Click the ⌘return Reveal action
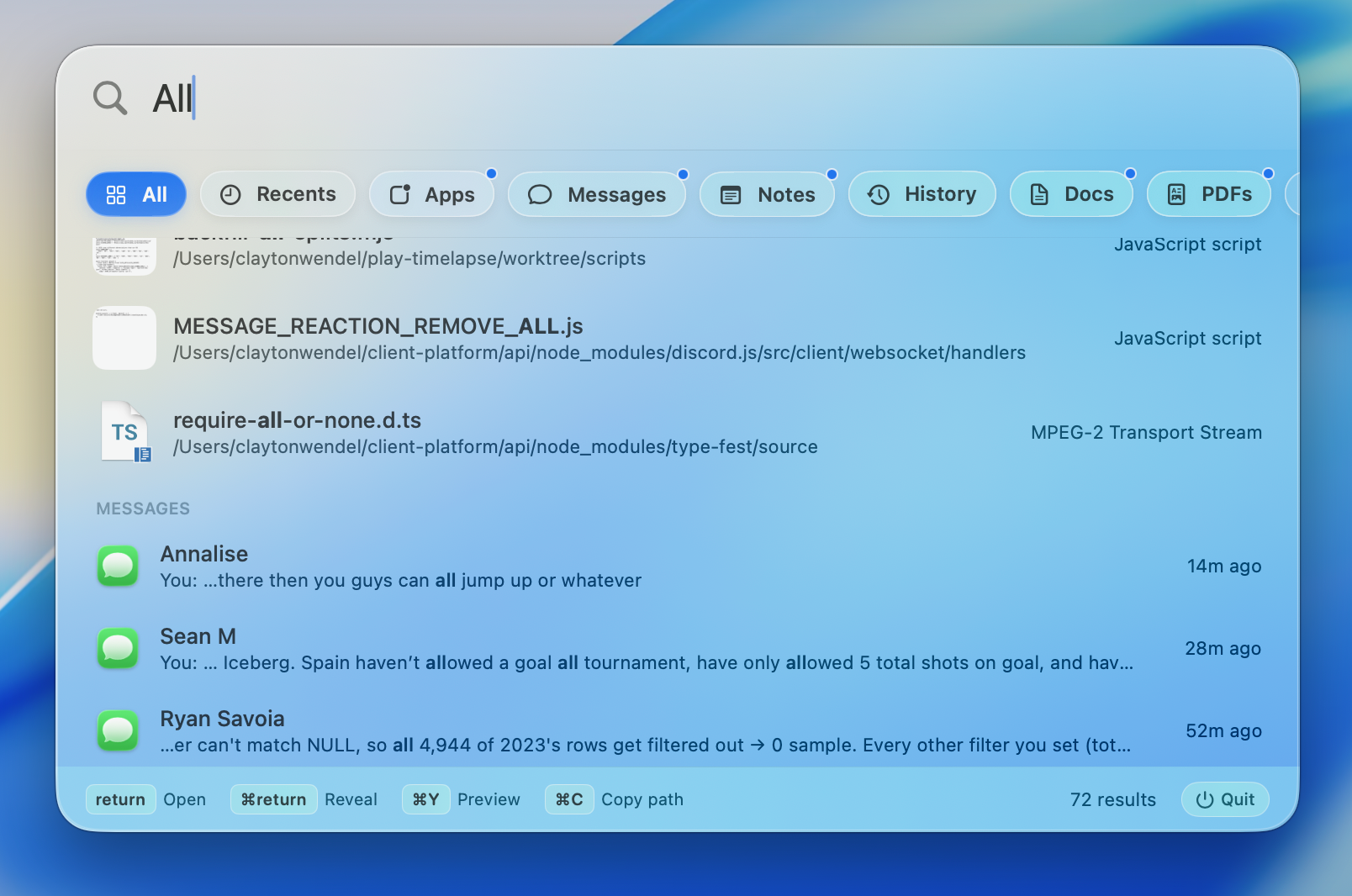 (x=304, y=799)
